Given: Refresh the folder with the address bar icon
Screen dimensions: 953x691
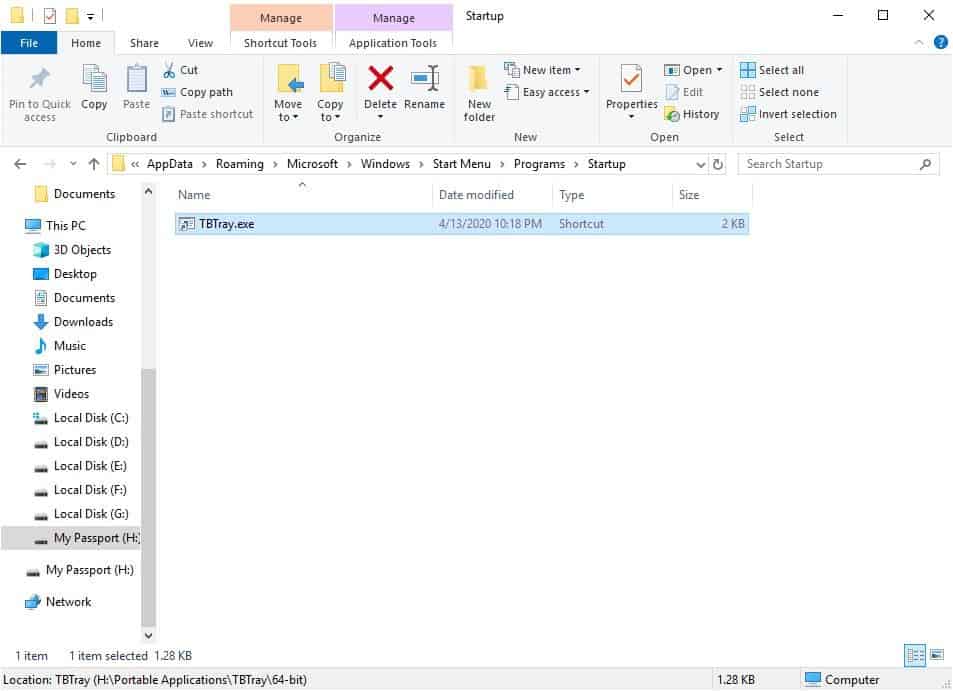Looking at the screenshot, I should click(719, 163).
